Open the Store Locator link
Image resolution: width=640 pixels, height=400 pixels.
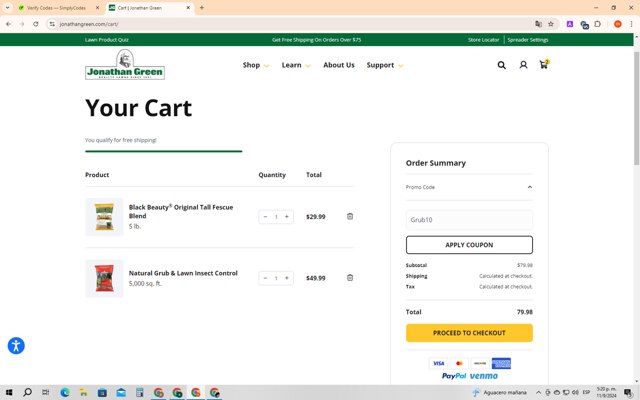pyautogui.click(x=483, y=40)
